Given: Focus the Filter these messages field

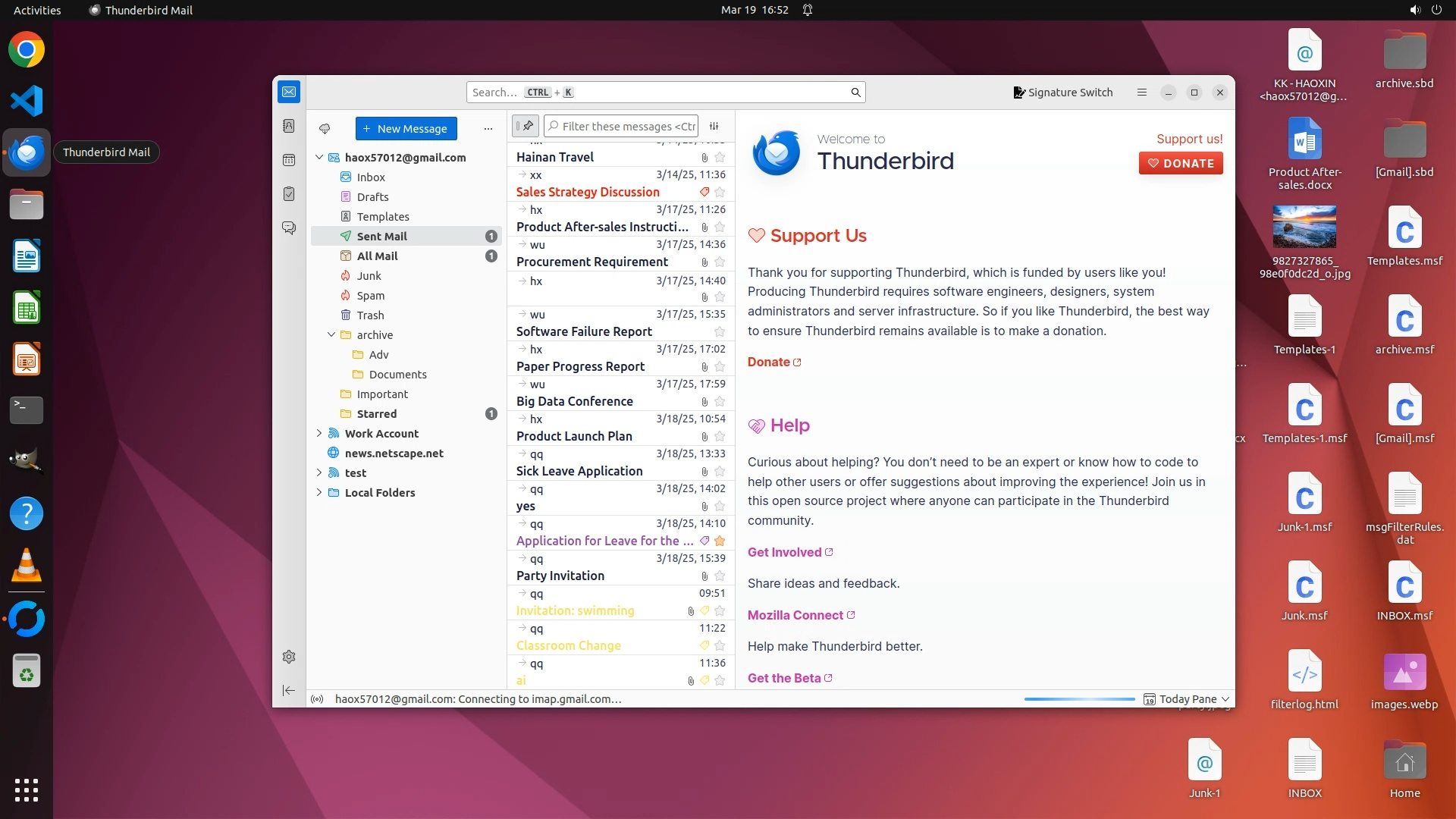Looking at the screenshot, I should click(x=628, y=126).
